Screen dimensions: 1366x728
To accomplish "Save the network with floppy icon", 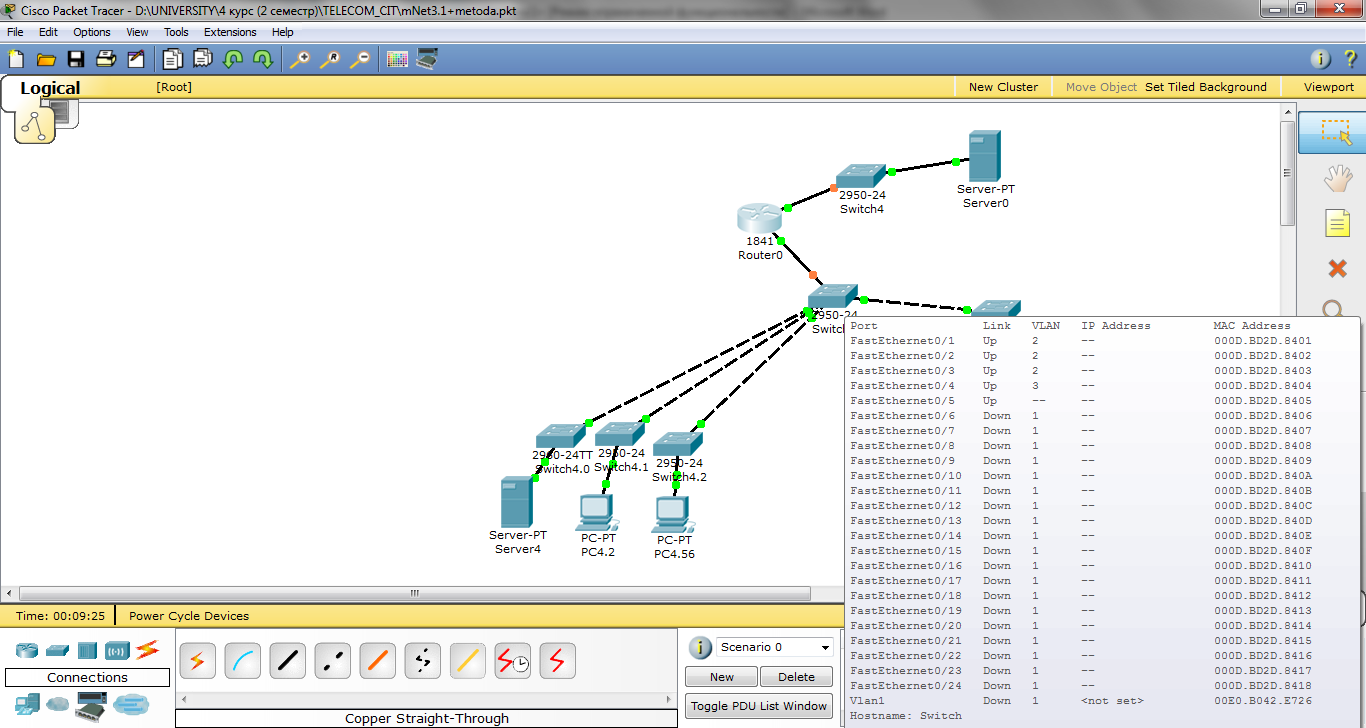I will point(75,59).
